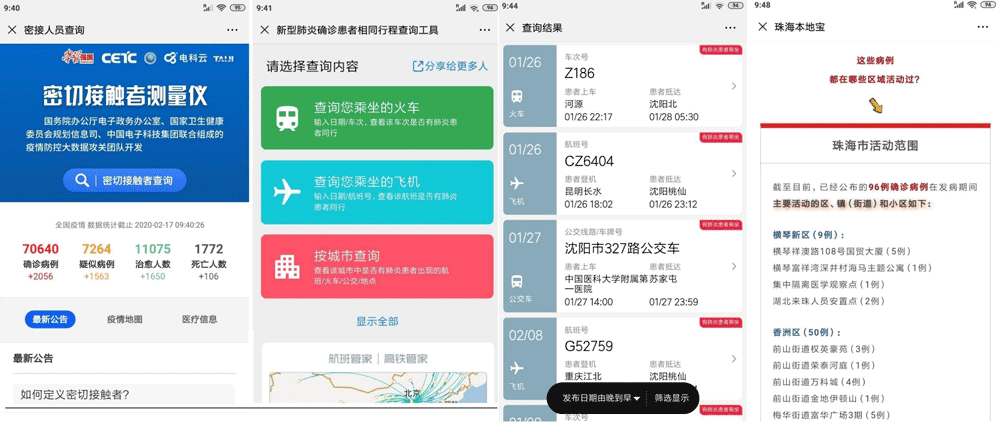
Task: Click the CETC logo in the banner
Action: click(119, 58)
